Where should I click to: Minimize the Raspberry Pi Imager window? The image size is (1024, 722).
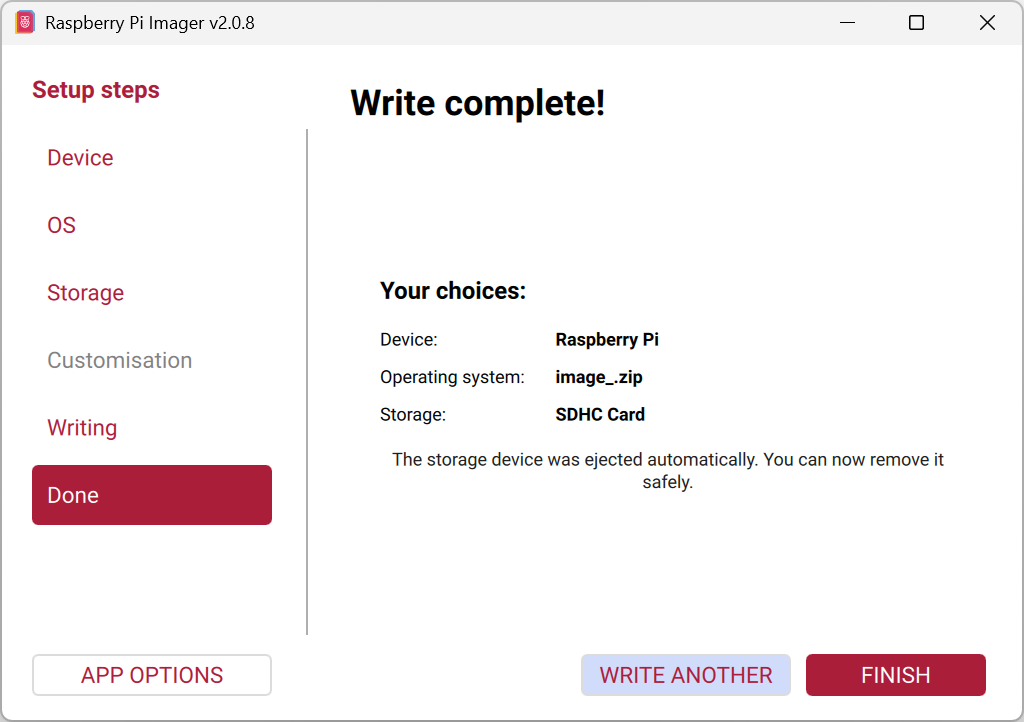(x=848, y=23)
